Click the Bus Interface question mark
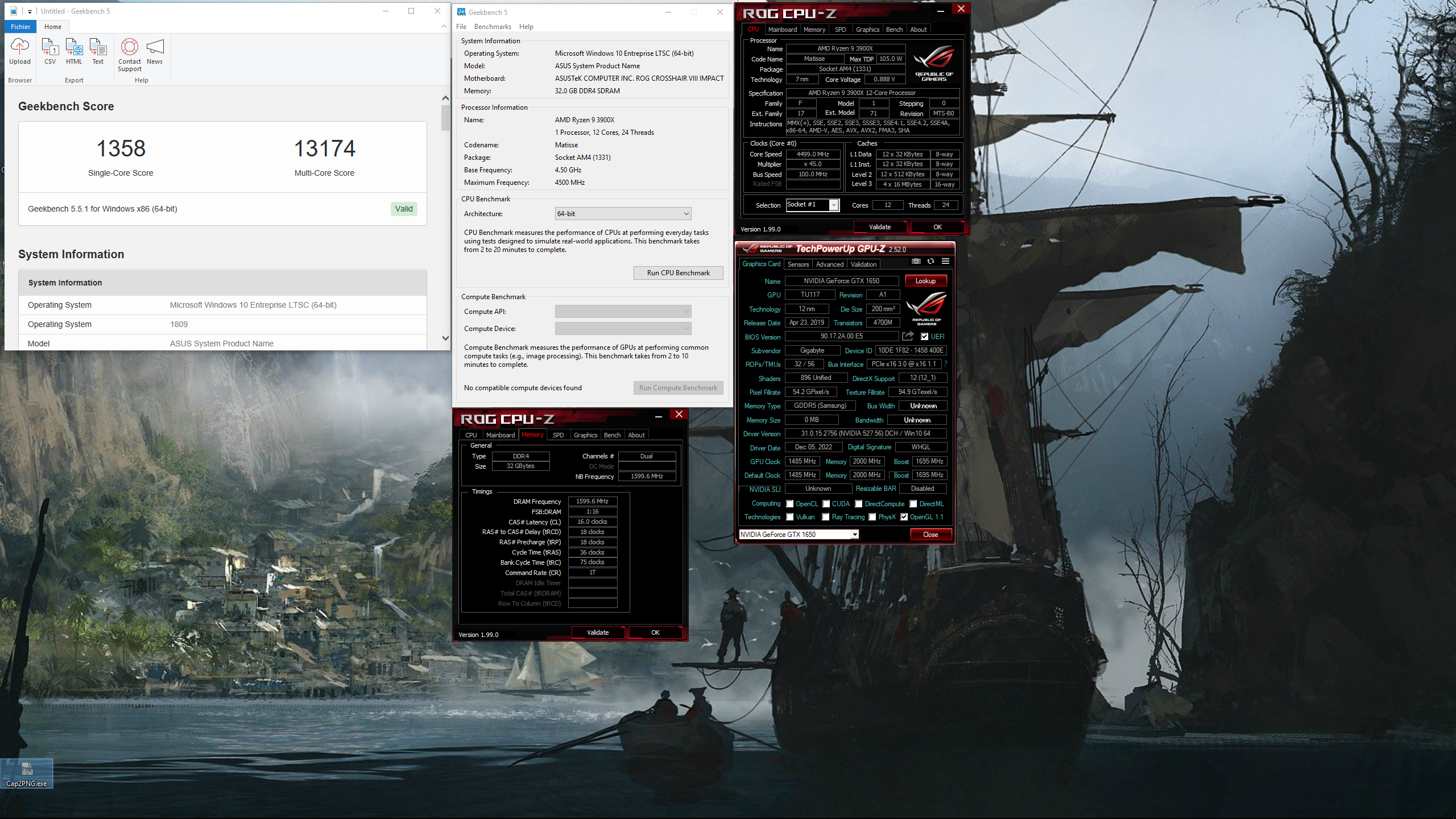1456x819 pixels. click(946, 364)
